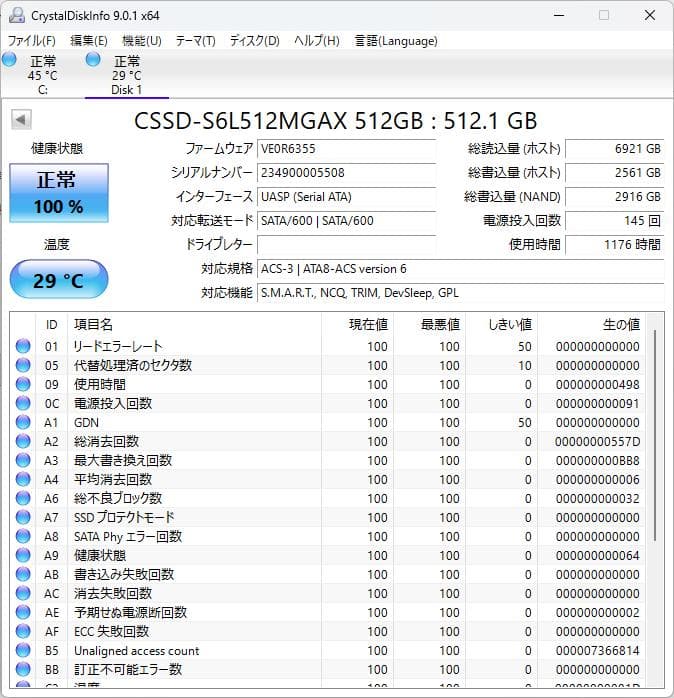The image size is (674, 698).
Task: Click the disk title CSSD-S6L512MGAX 512GB
Action: [x=336, y=121]
